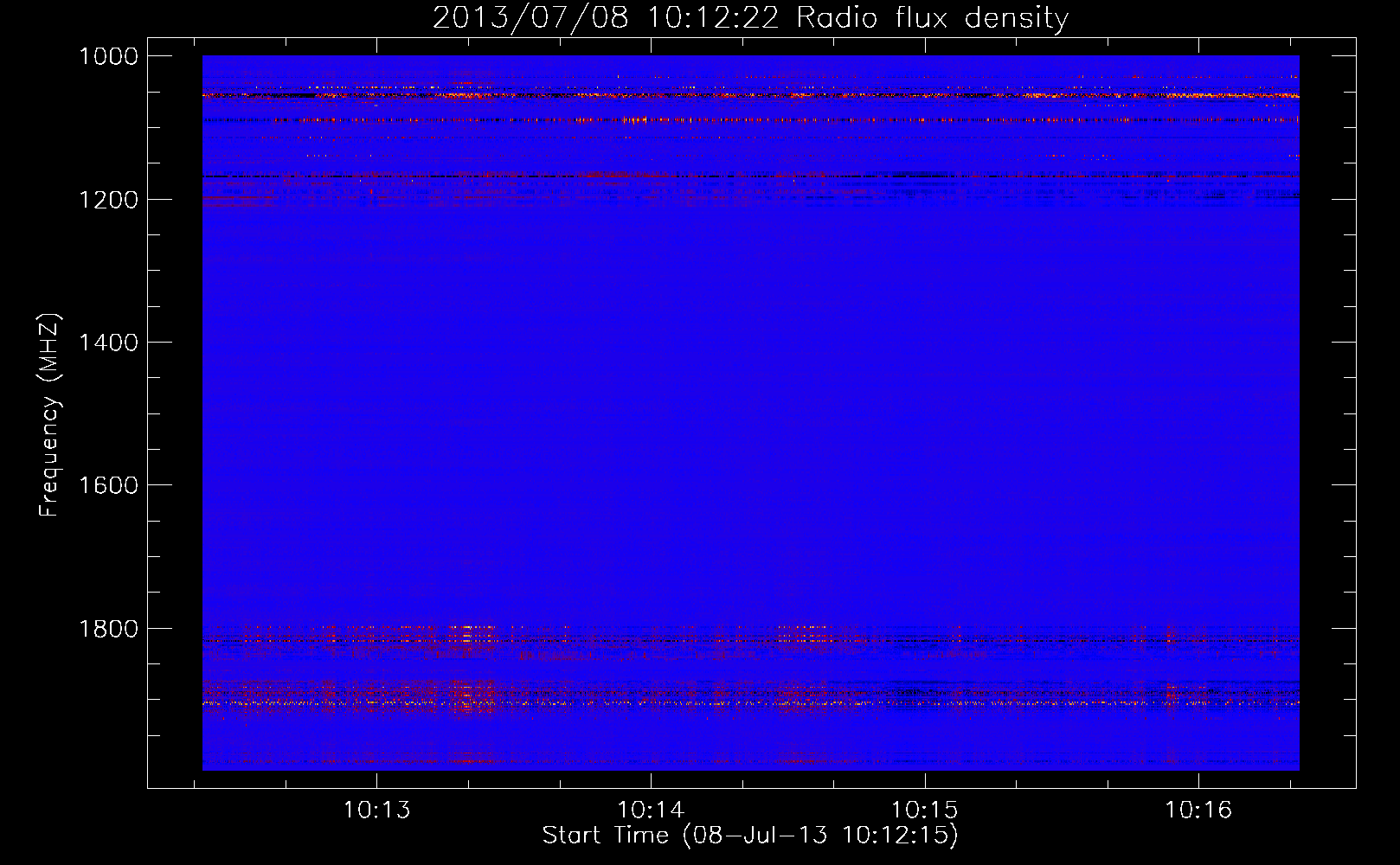Click the 10:13 time axis label
This screenshot has width=1400, height=865.
(376, 811)
